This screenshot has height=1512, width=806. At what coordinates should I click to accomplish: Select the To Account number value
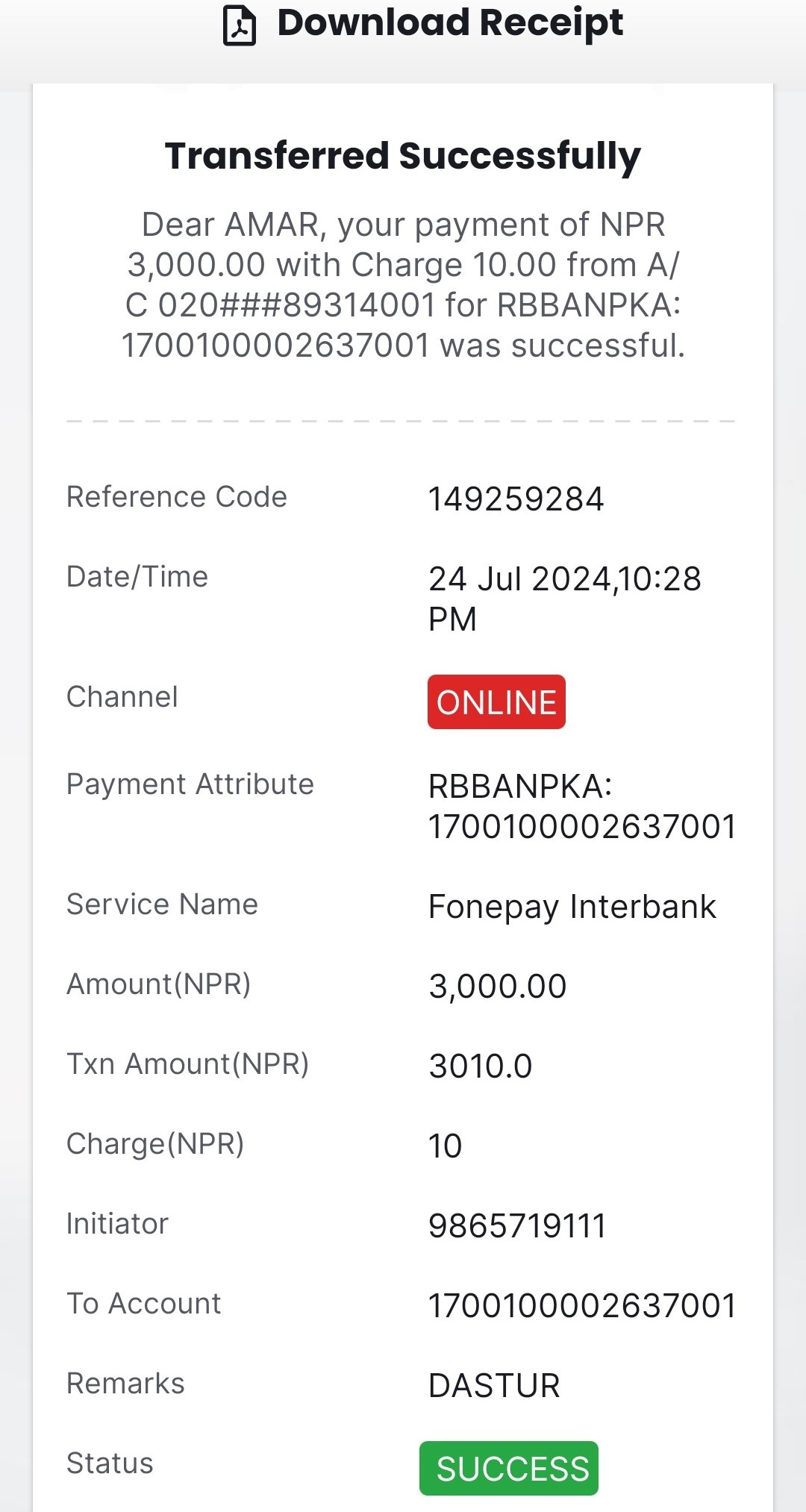(582, 1306)
